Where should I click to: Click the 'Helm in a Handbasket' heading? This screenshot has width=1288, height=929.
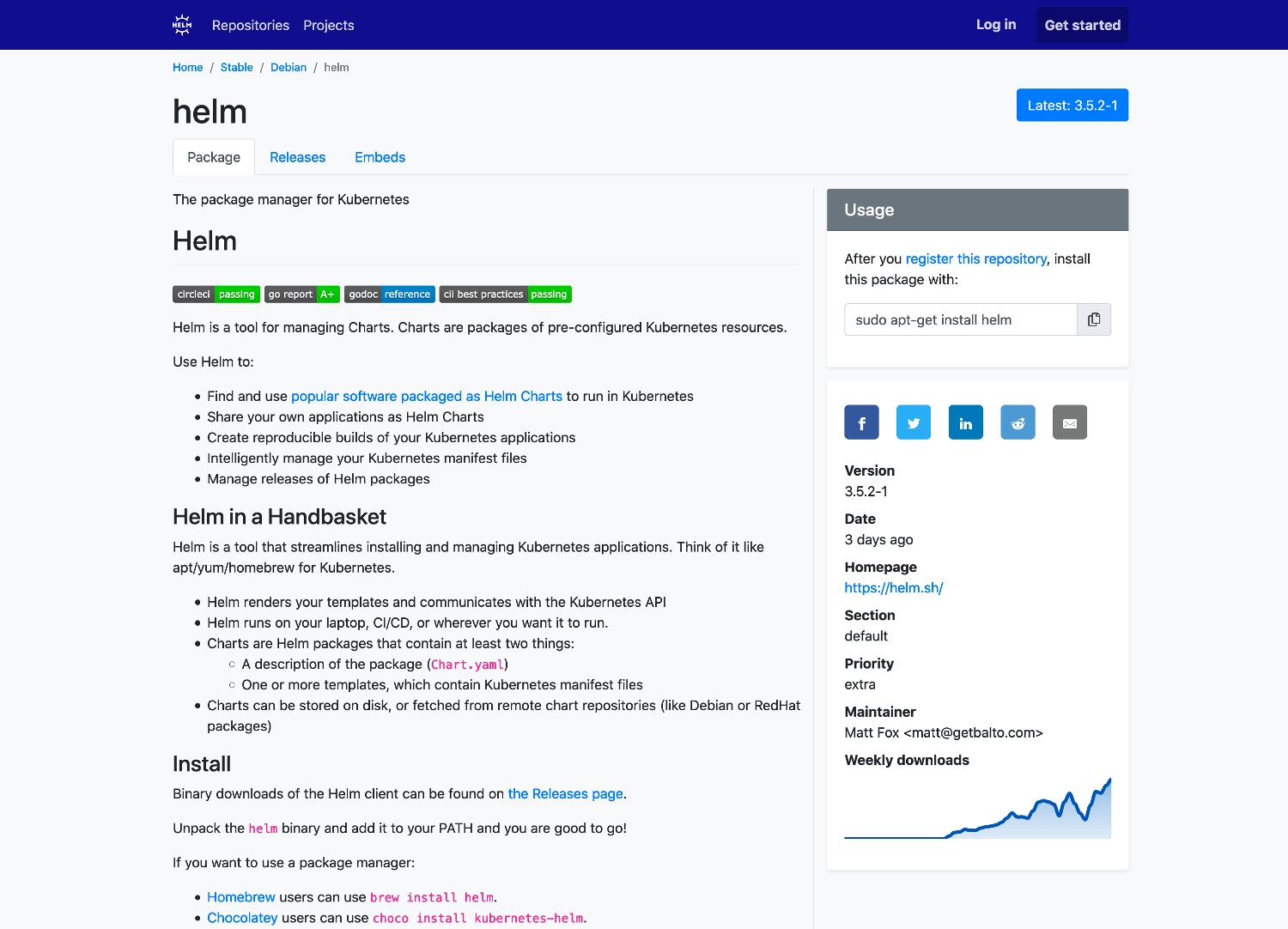(x=279, y=517)
